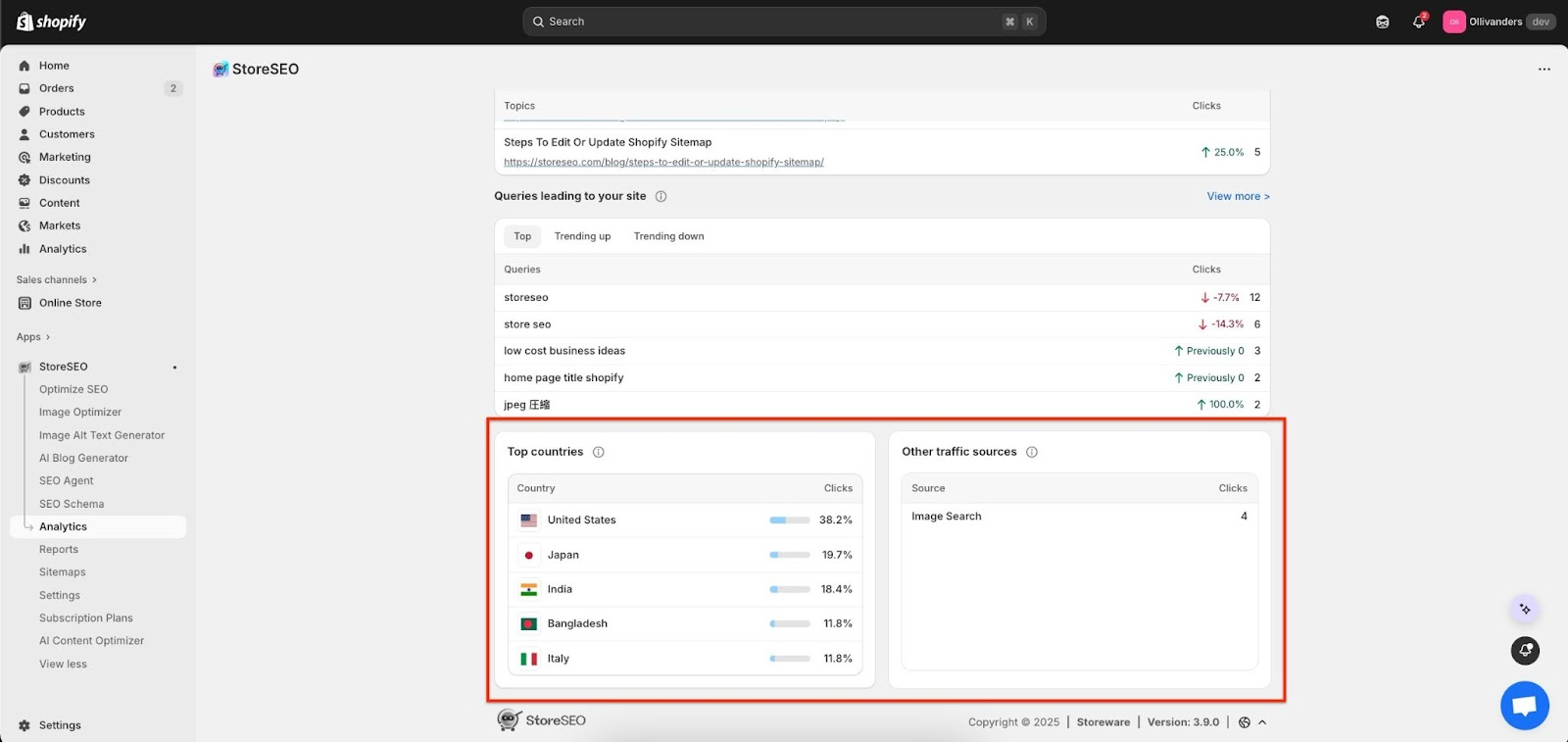This screenshot has height=742, width=1568.
Task: Expand the footer caret arrow
Action: click(1262, 722)
